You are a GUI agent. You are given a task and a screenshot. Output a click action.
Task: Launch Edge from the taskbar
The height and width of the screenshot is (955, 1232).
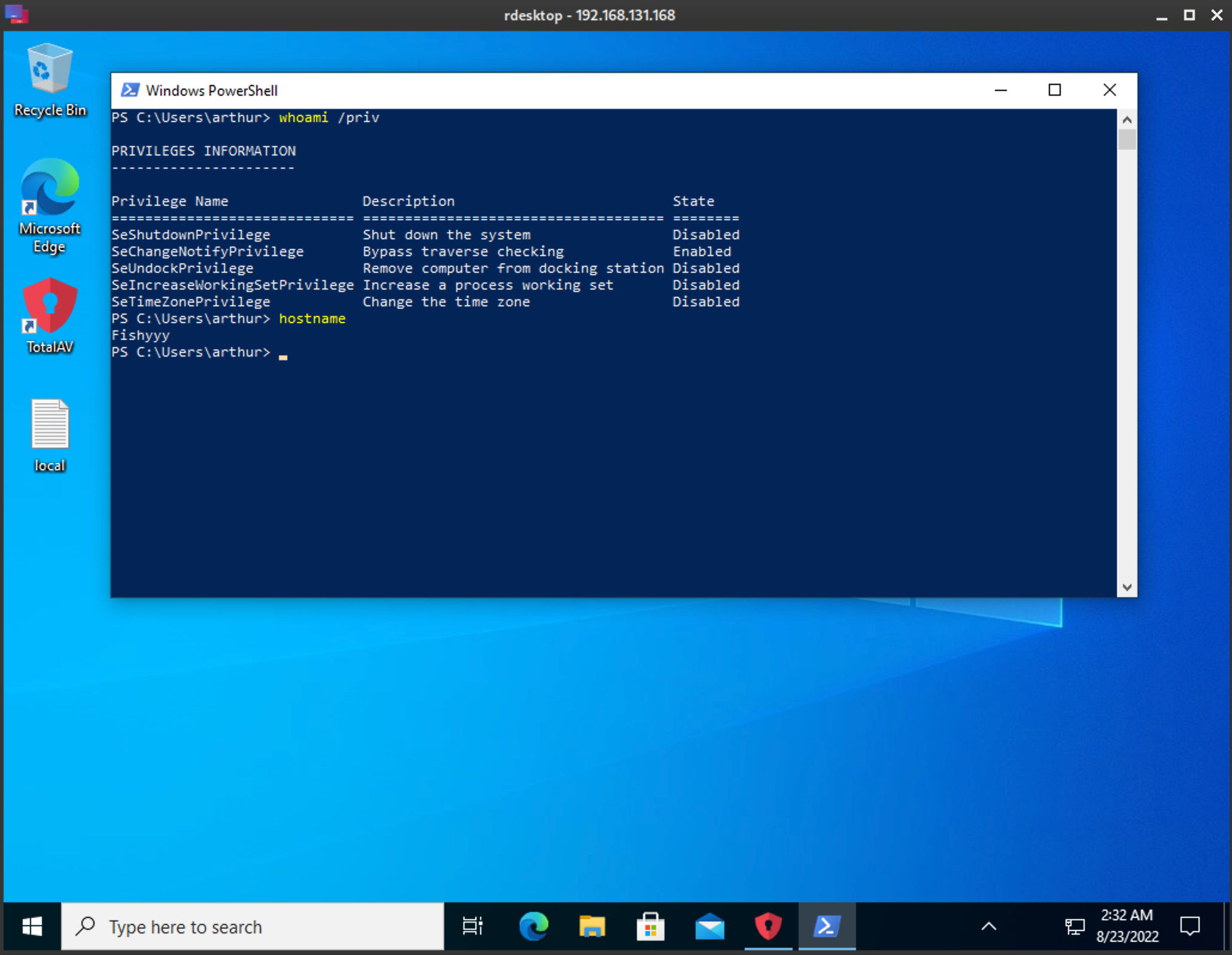pos(533,926)
